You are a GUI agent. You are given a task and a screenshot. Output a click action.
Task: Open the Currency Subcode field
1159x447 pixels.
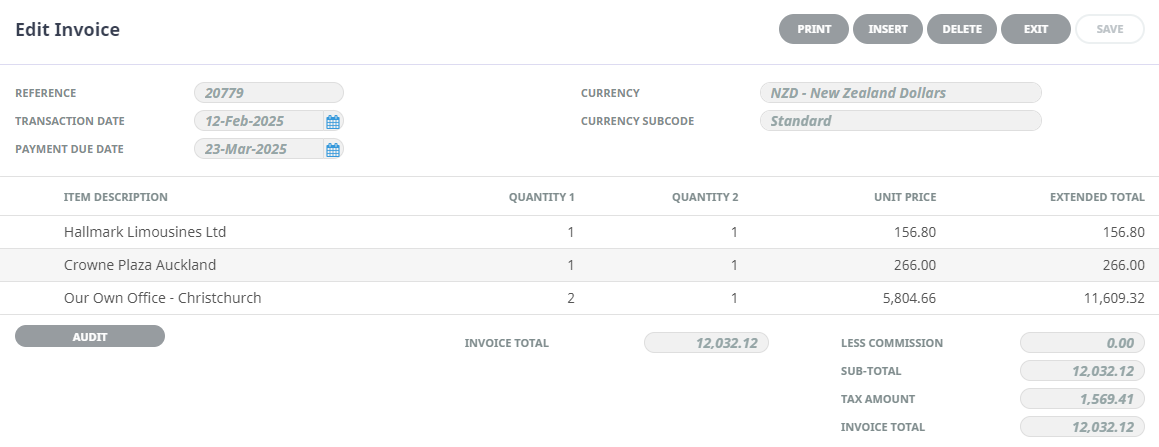click(900, 121)
